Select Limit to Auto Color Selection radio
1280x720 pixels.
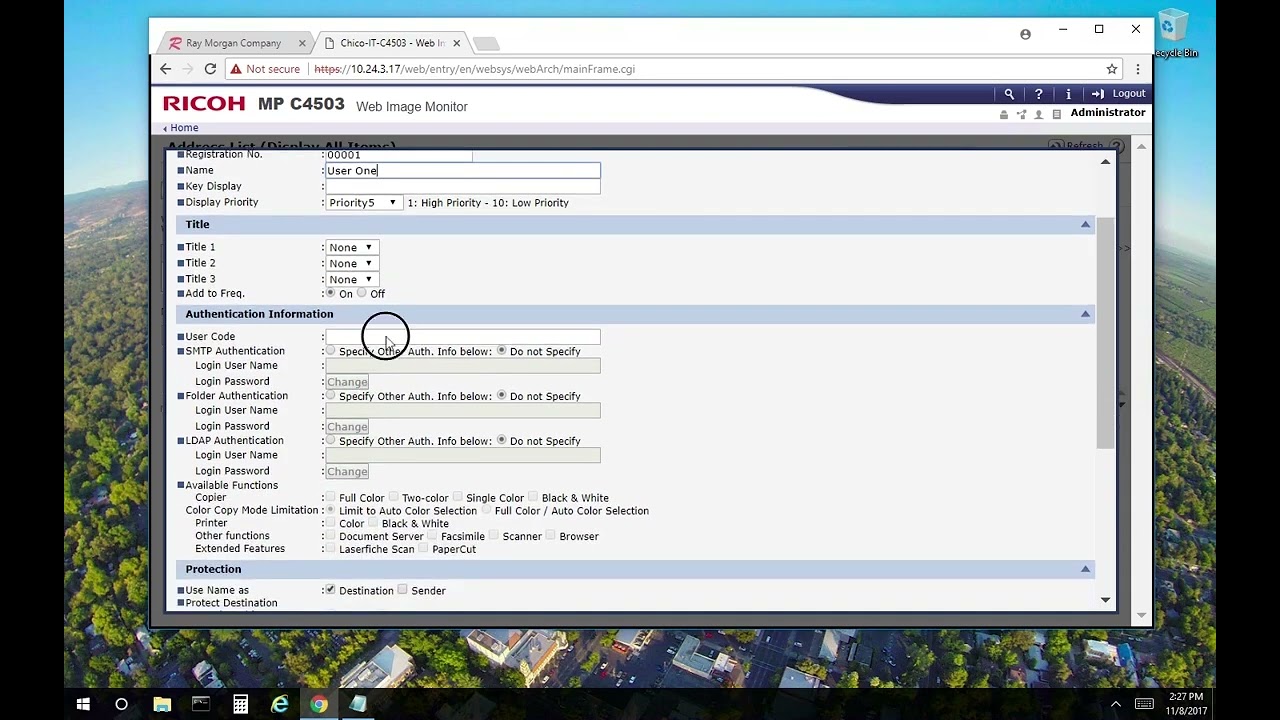330,510
